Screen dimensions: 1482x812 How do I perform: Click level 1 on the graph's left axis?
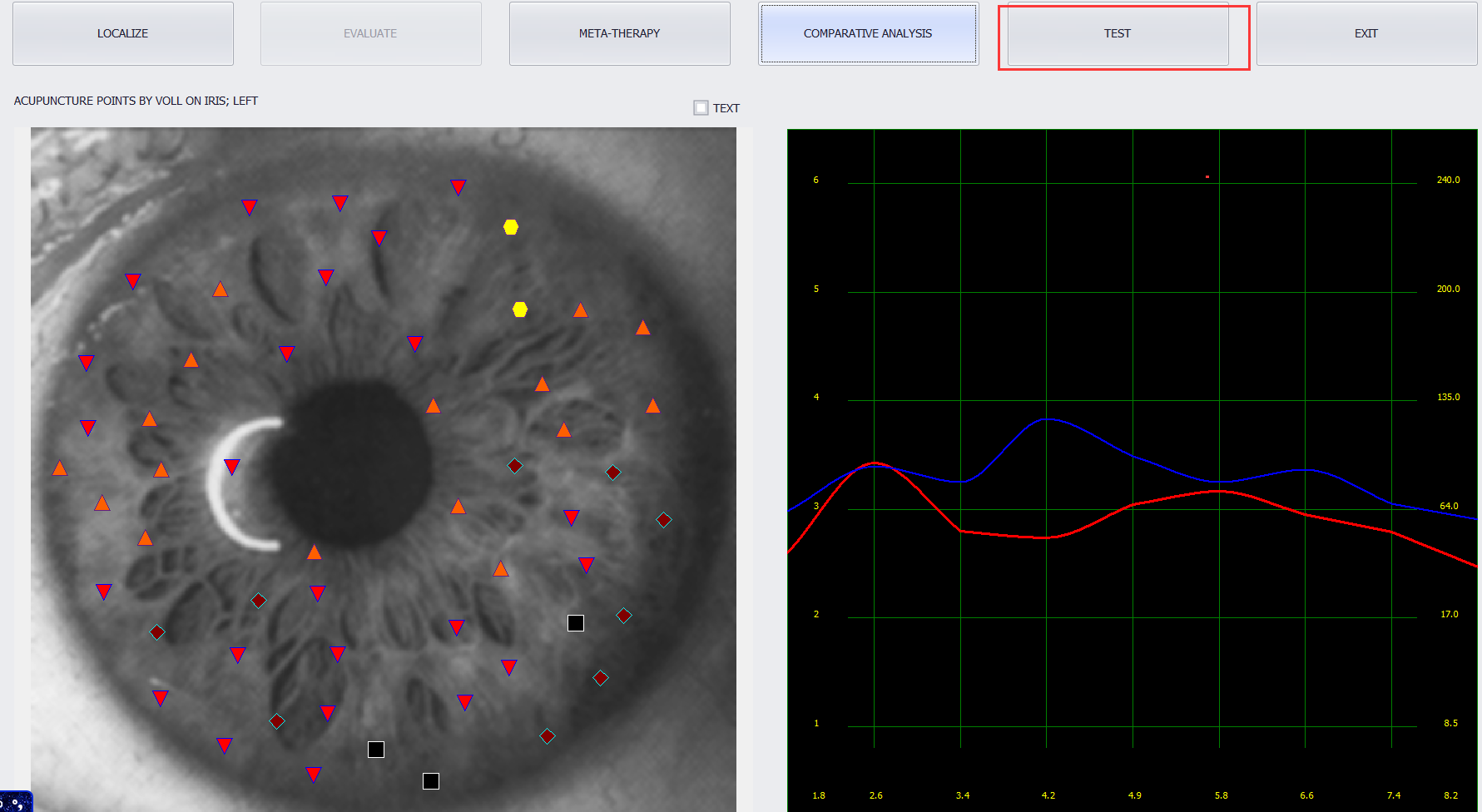[x=816, y=723]
